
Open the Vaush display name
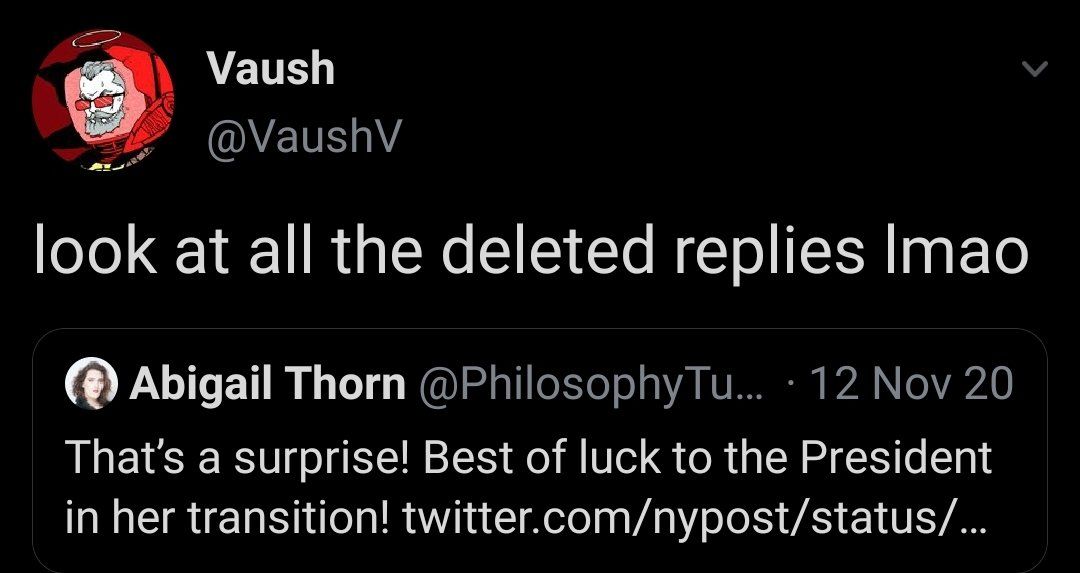(x=270, y=69)
